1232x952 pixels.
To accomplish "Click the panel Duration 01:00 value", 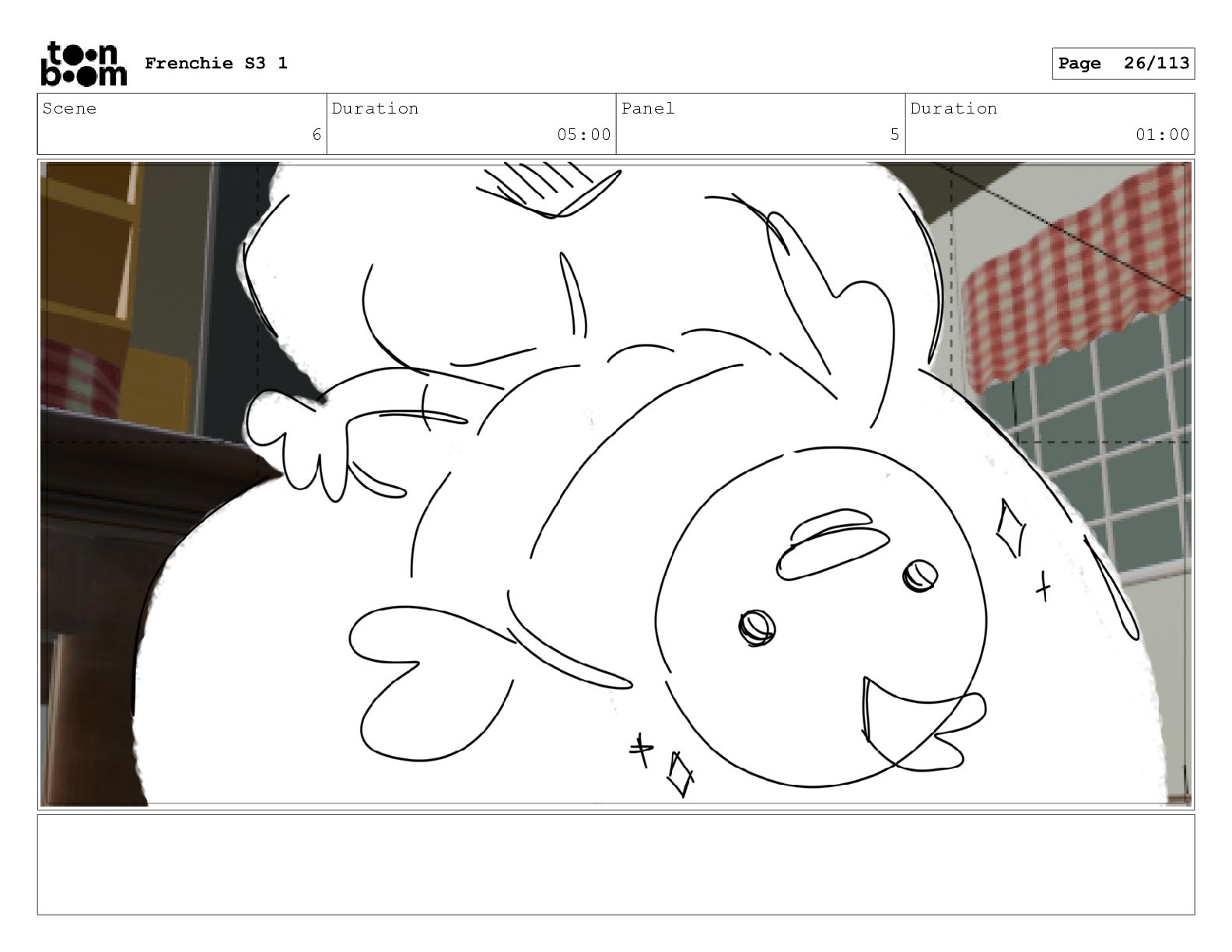I will (x=1162, y=135).
